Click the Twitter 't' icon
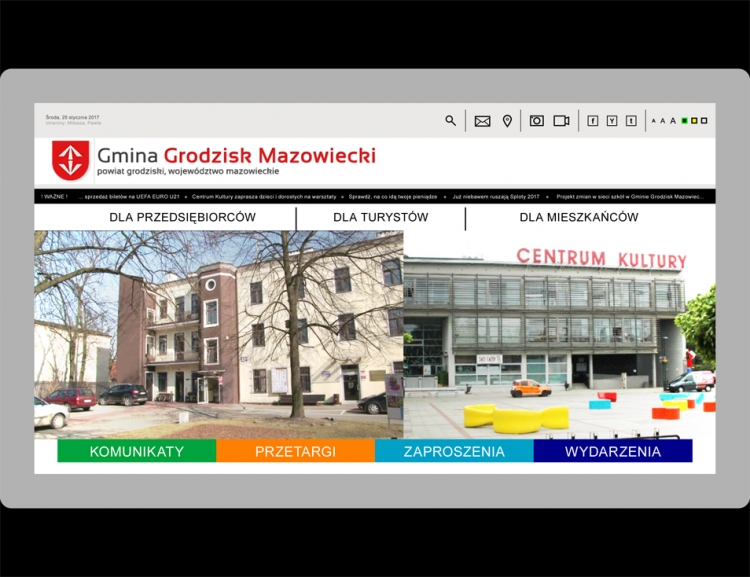 (x=631, y=121)
